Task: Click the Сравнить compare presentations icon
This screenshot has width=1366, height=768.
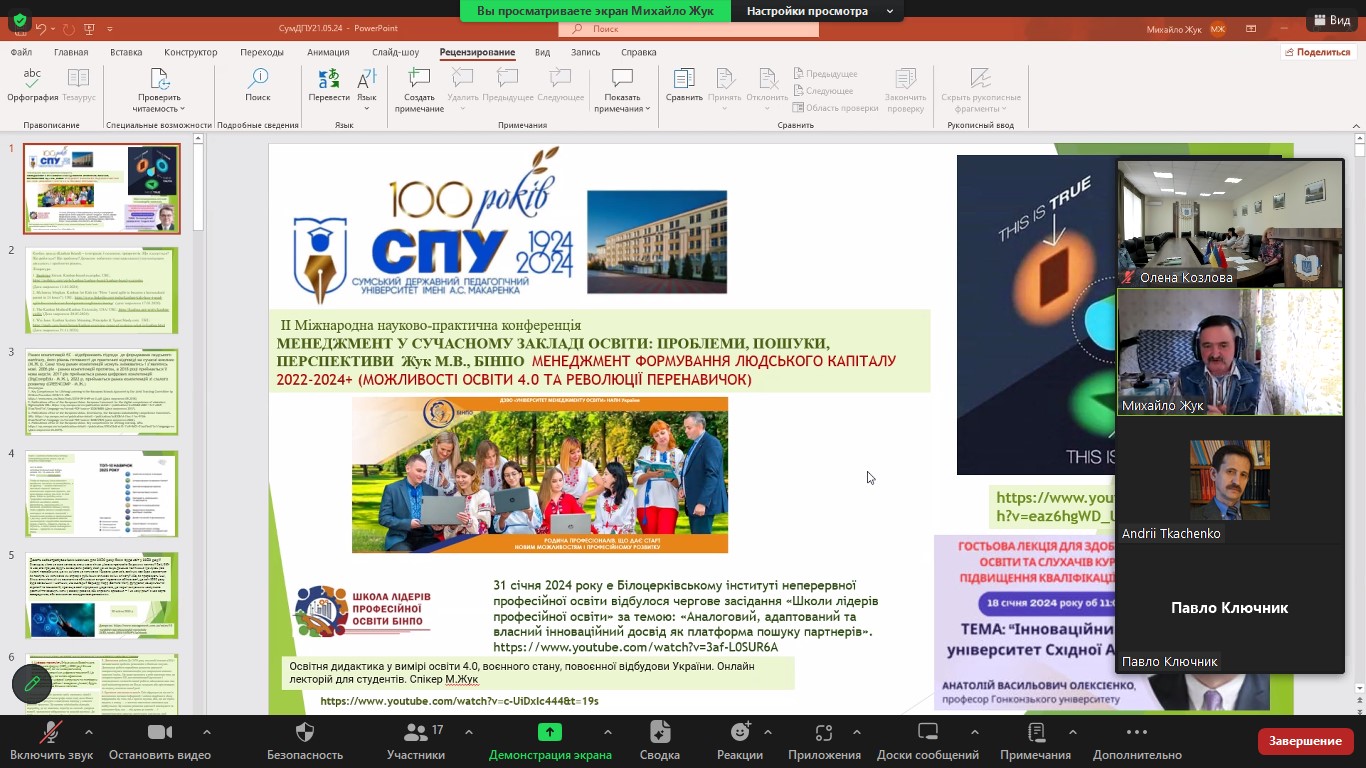Action: [684, 79]
